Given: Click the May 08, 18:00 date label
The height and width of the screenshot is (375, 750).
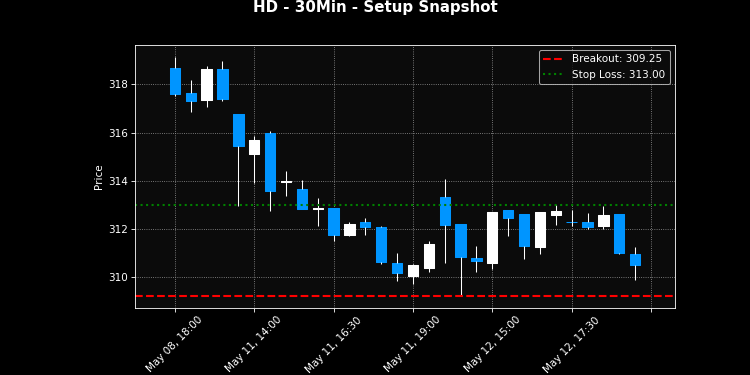Looking at the screenshot, I should (173, 343).
